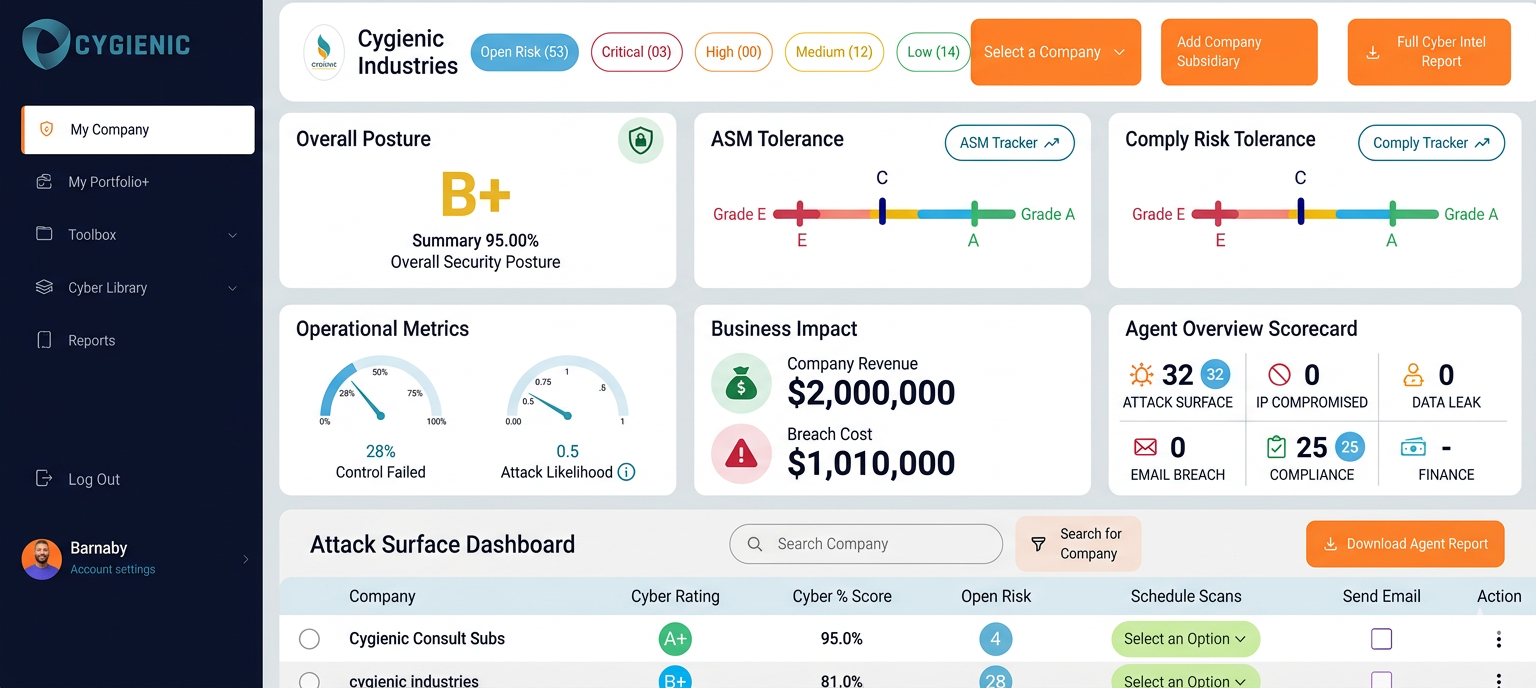This screenshot has width=1536, height=688.
Task: Enable Send Email for Cygienic Consult Subs
Action: click(x=1381, y=638)
